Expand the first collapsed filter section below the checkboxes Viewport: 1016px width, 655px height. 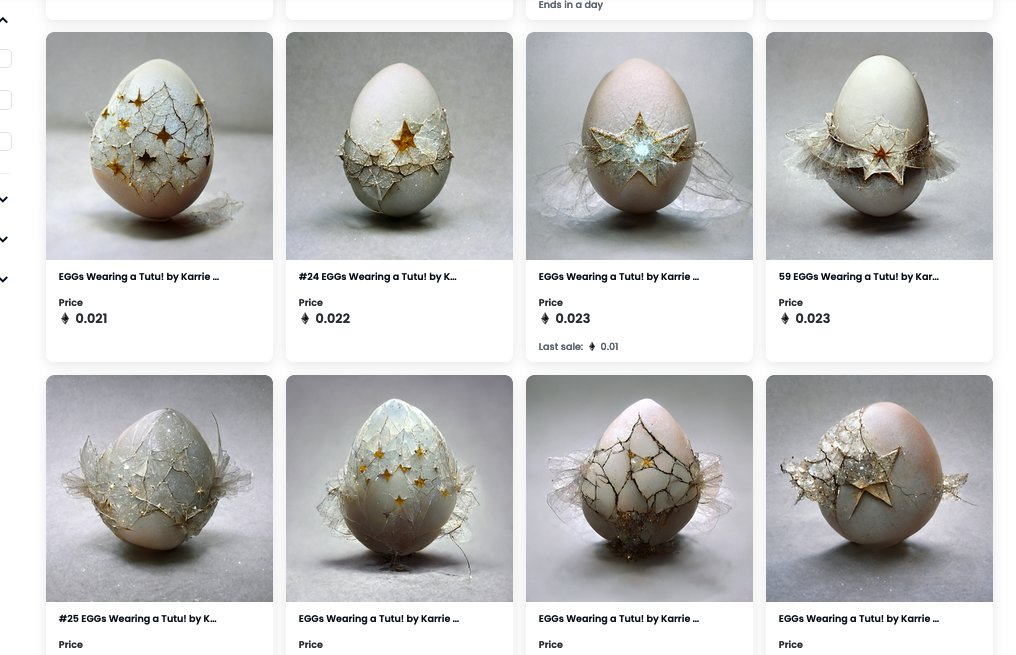click(3, 198)
